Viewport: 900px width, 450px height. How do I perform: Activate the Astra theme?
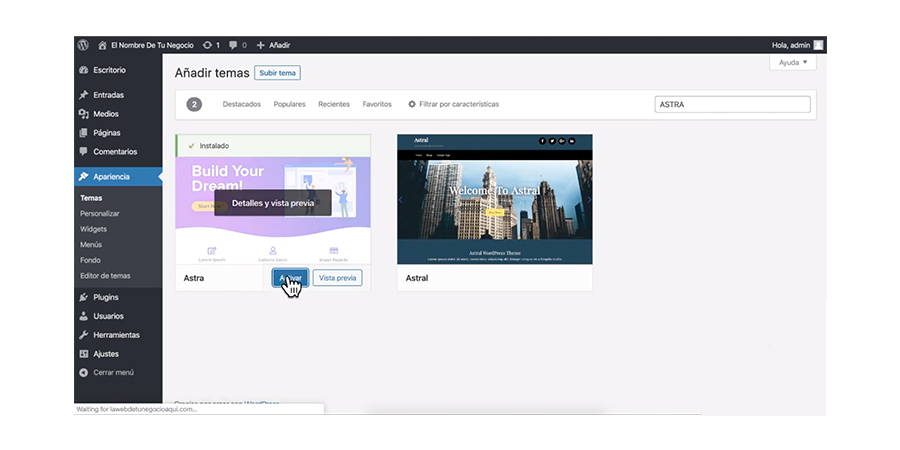click(290, 278)
